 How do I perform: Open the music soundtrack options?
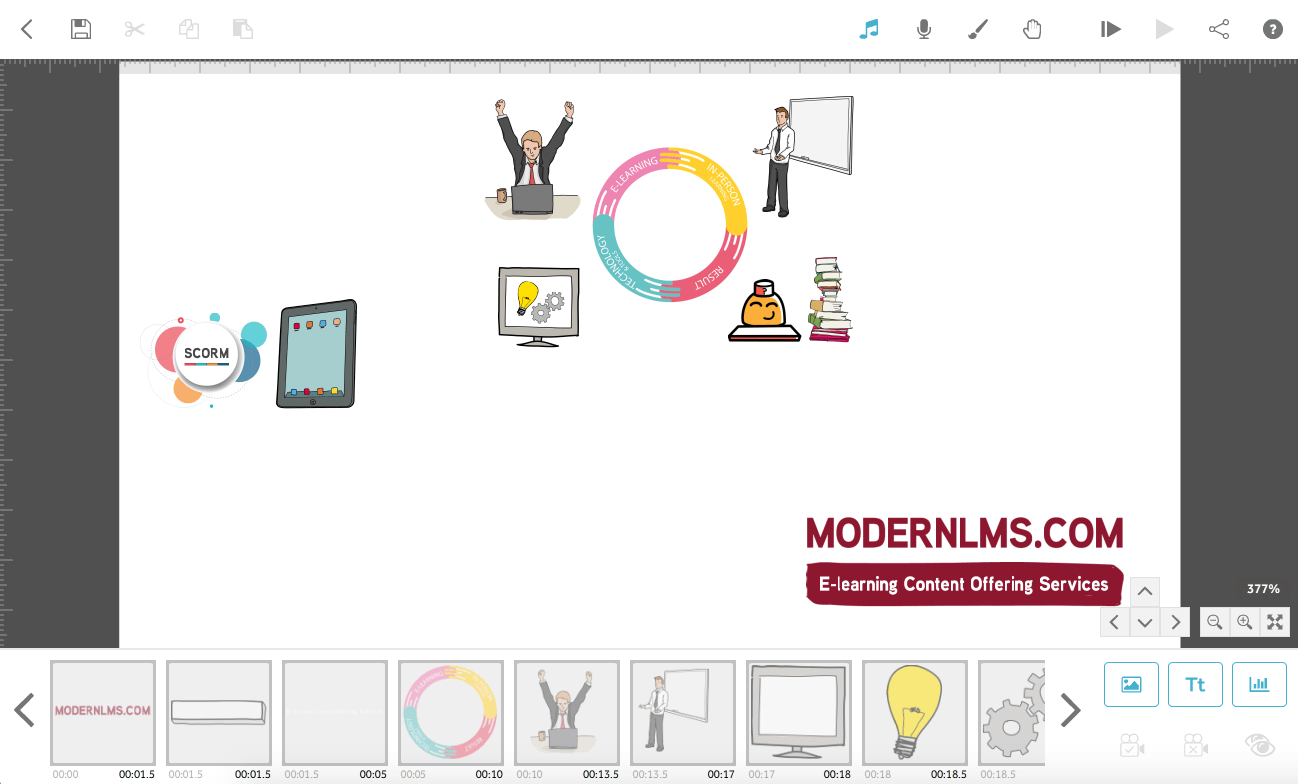point(869,29)
